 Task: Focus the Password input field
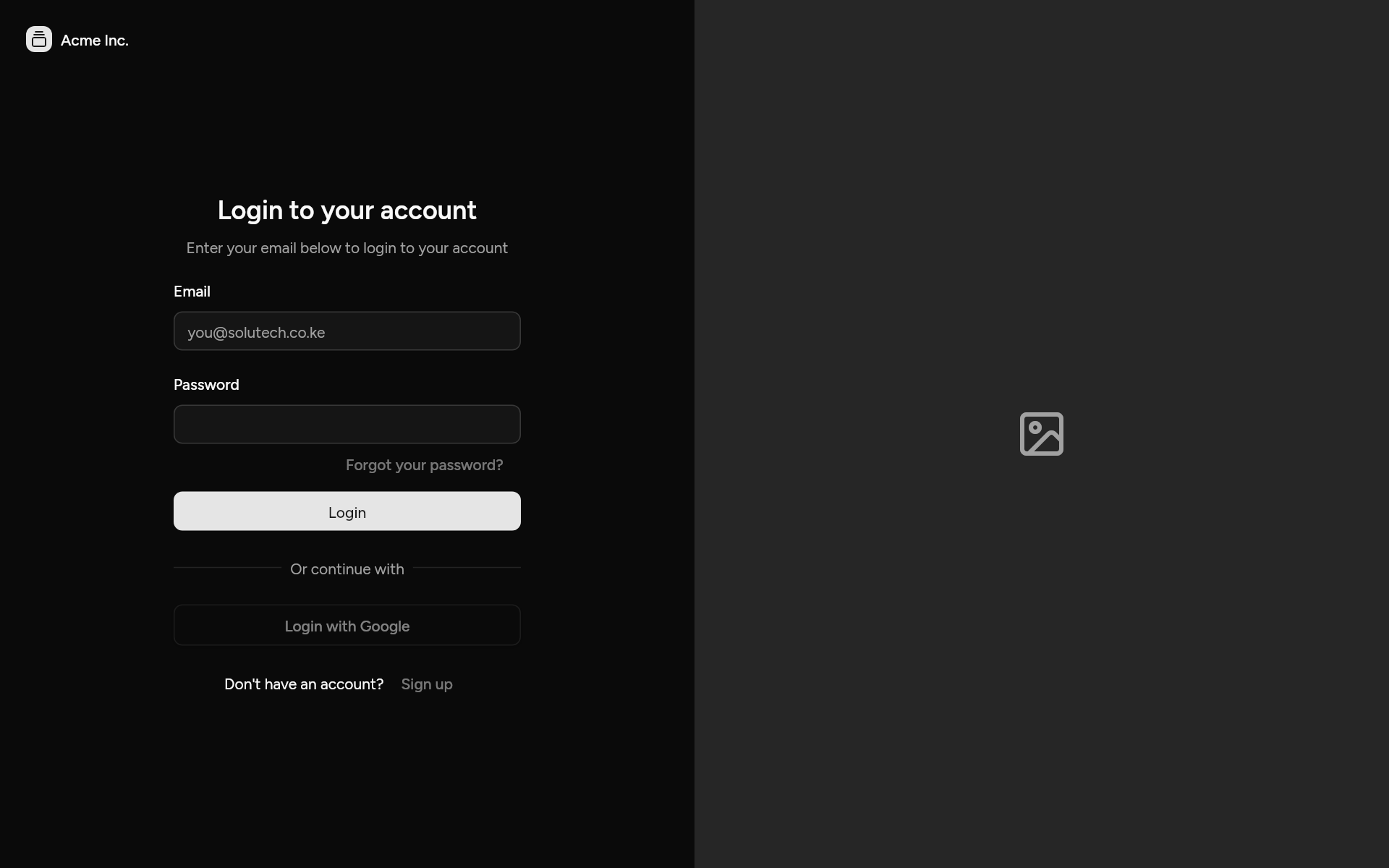(x=347, y=425)
